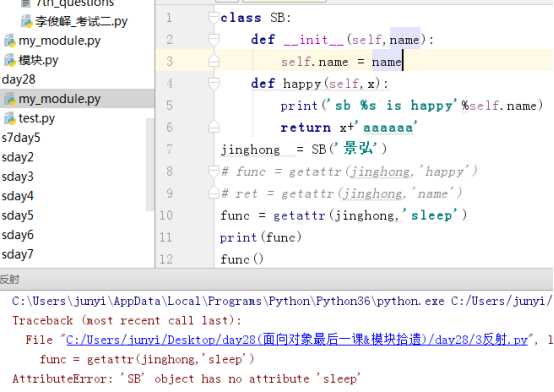Click the "getattr(jinghong,'sleep')" editor line
The height and width of the screenshot is (392, 554).
coord(343,216)
